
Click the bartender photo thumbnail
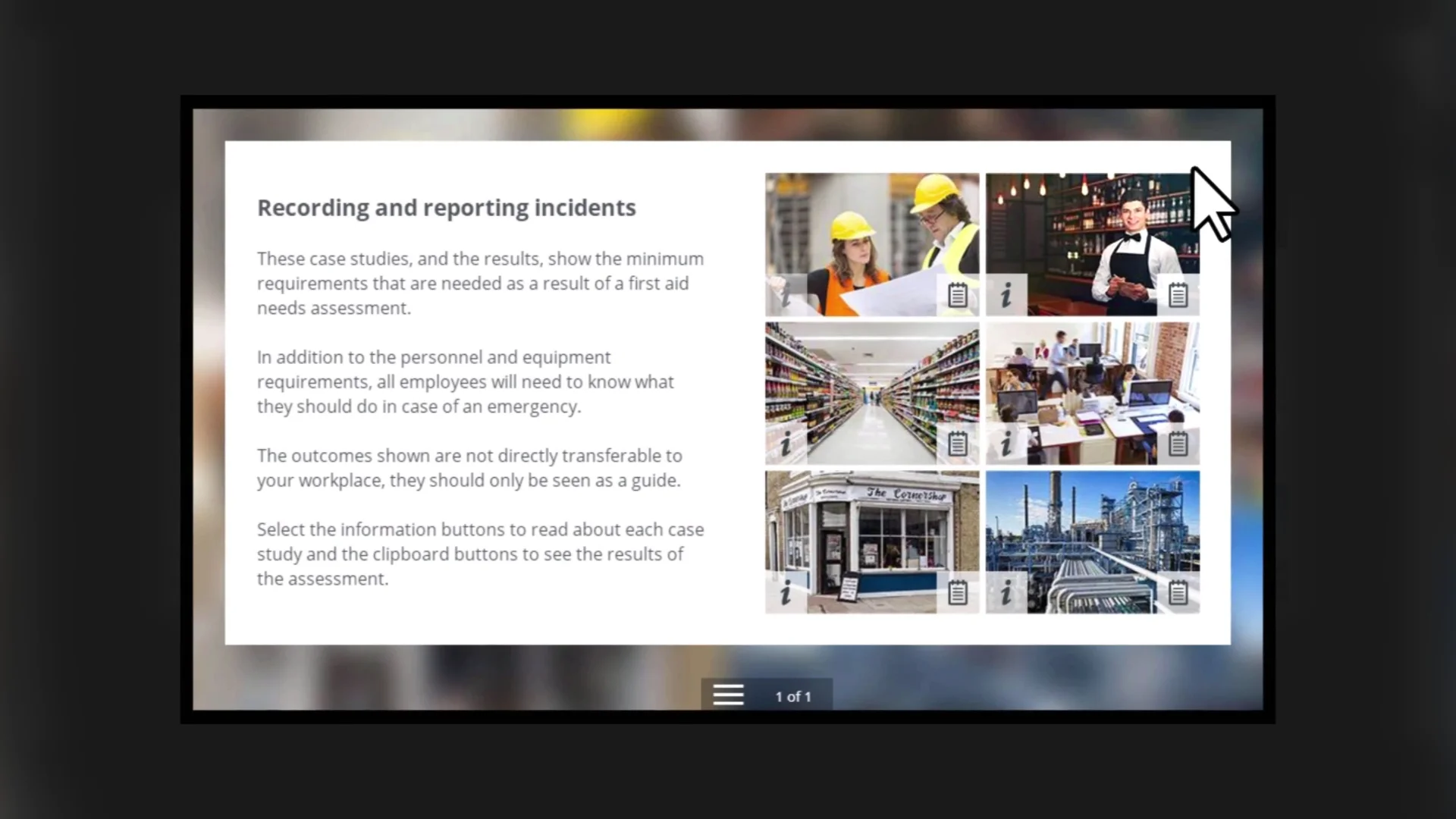[x=1092, y=227]
